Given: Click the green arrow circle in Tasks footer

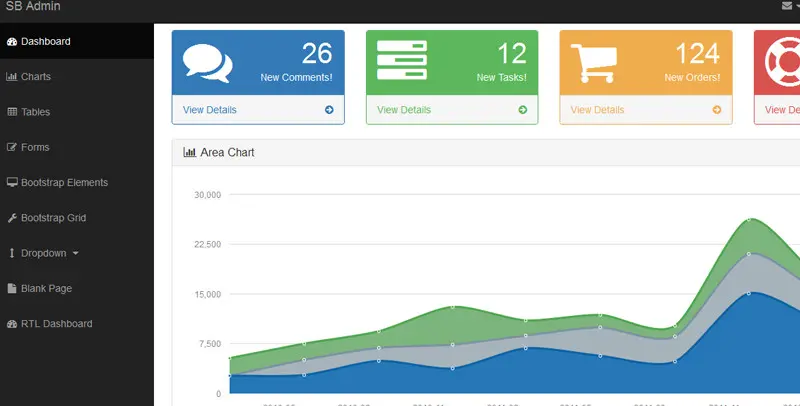Looking at the screenshot, I should pos(522,110).
